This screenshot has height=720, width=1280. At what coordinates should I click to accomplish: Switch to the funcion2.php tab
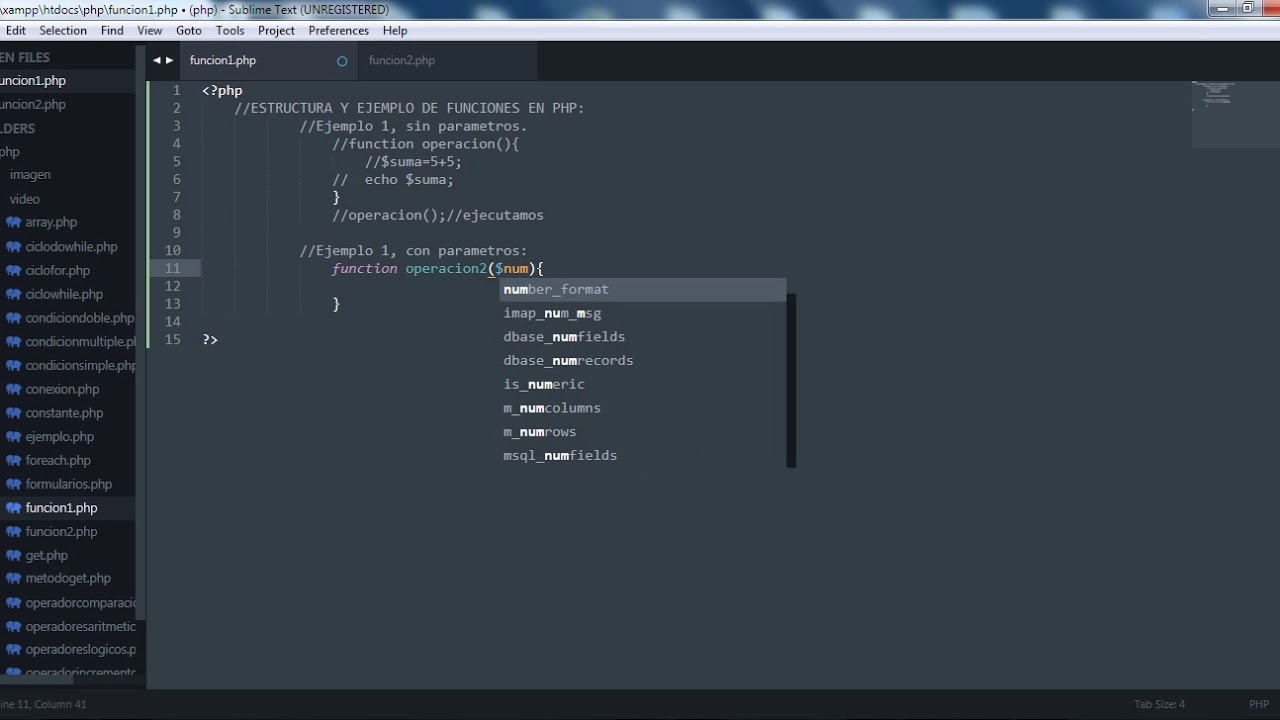(x=402, y=60)
